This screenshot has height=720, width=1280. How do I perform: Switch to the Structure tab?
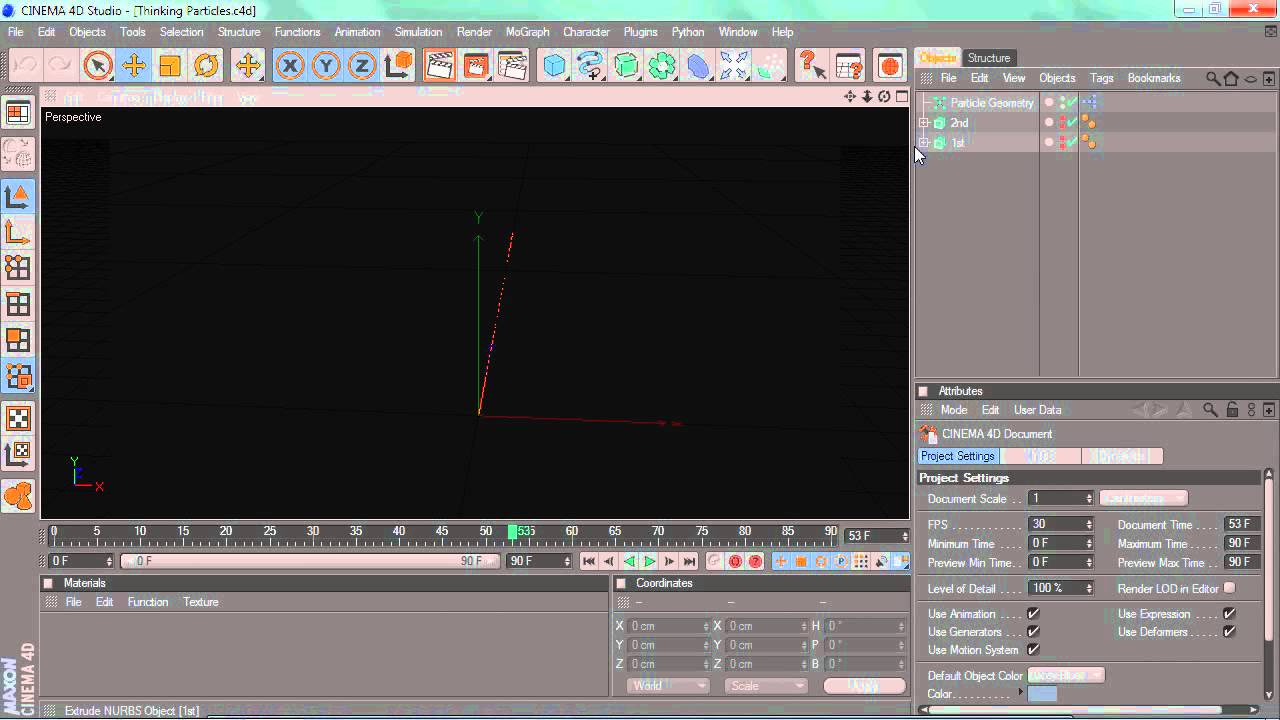point(988,58)
